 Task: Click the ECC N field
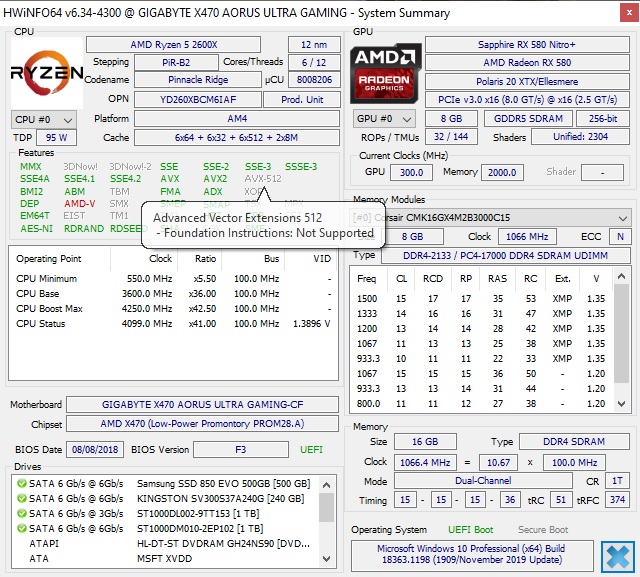620,236
